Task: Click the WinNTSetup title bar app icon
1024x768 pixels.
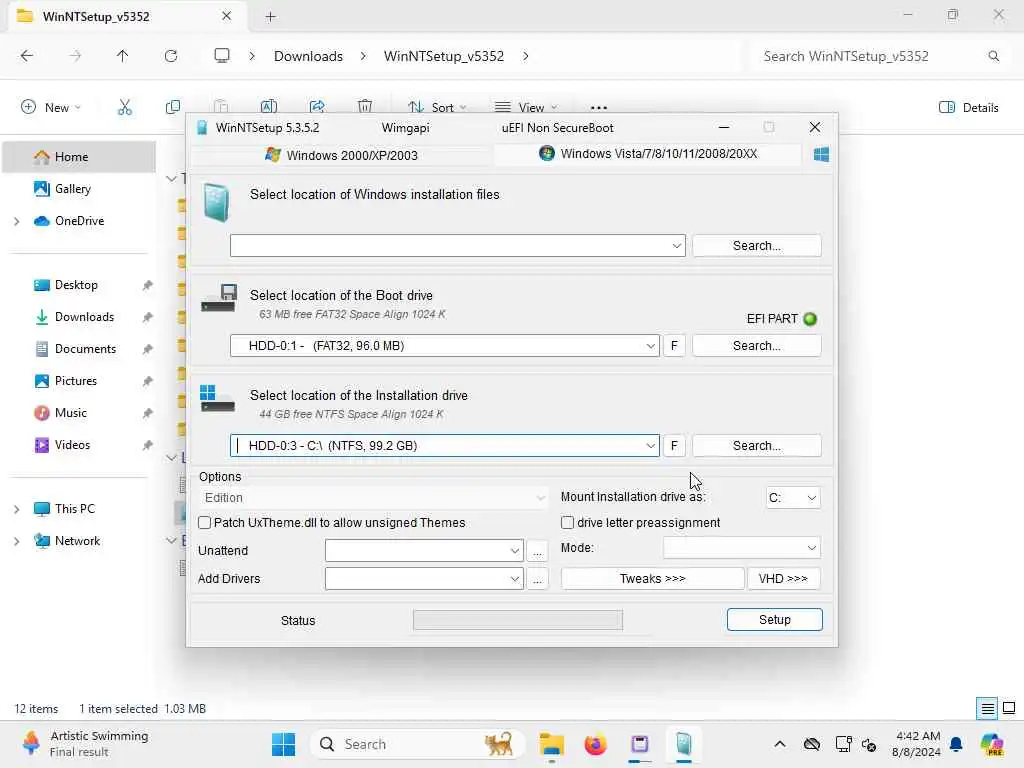Action: pos(202,128)
